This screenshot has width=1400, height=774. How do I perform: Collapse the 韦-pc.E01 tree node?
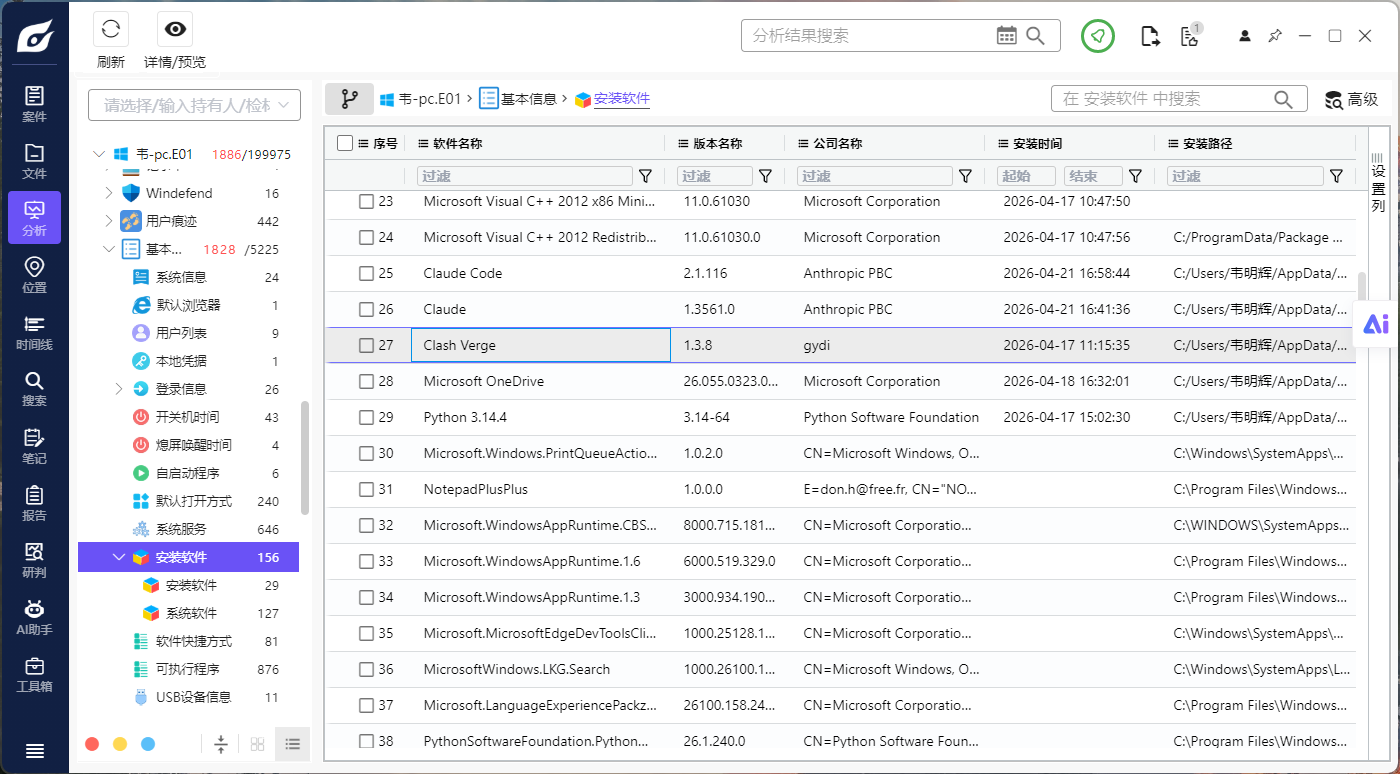coord(98,155)
